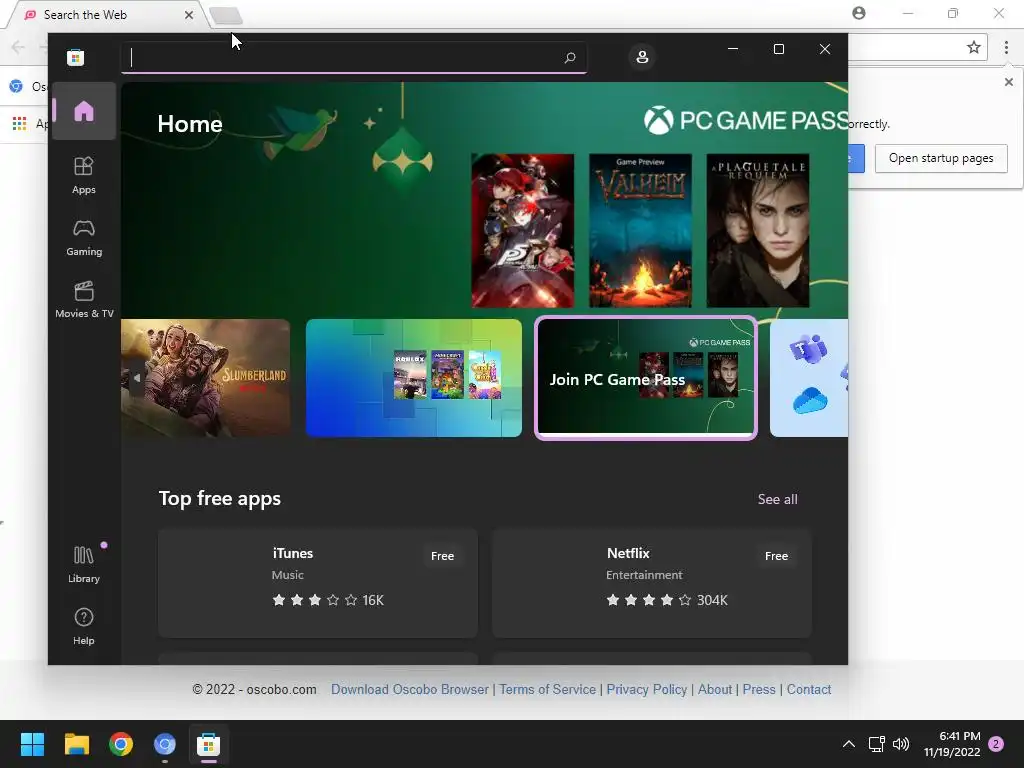Click the carousel previous arrow
This screenshot has height=768, width=1024.
[136, 378]
